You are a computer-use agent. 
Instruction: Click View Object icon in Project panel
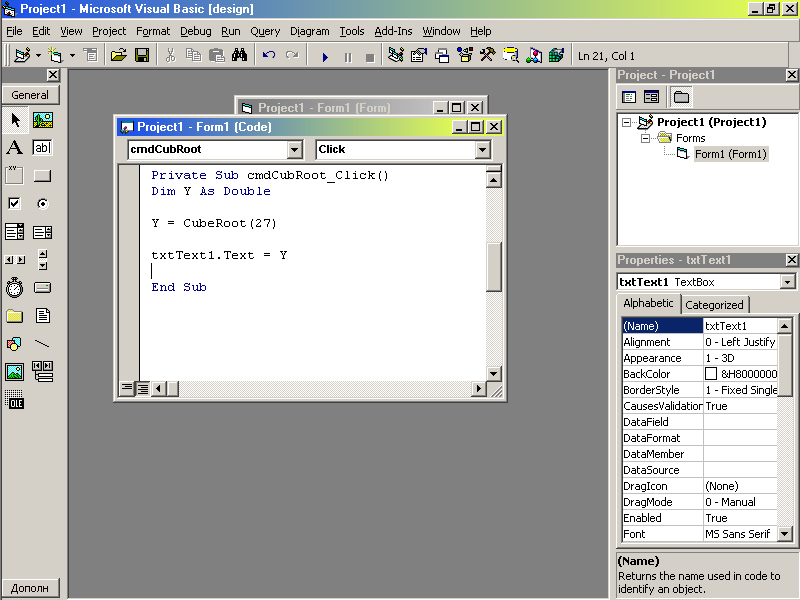(652, 97)
